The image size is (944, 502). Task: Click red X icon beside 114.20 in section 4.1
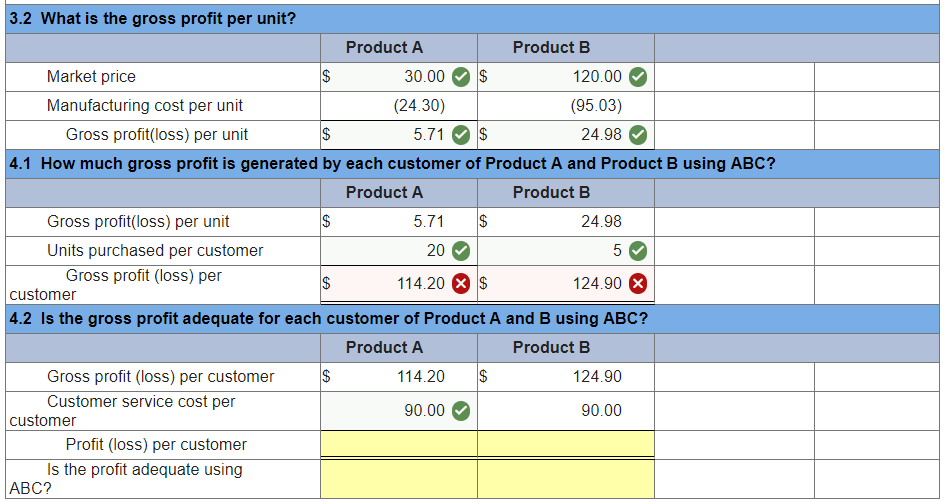[x=461, y=284]
